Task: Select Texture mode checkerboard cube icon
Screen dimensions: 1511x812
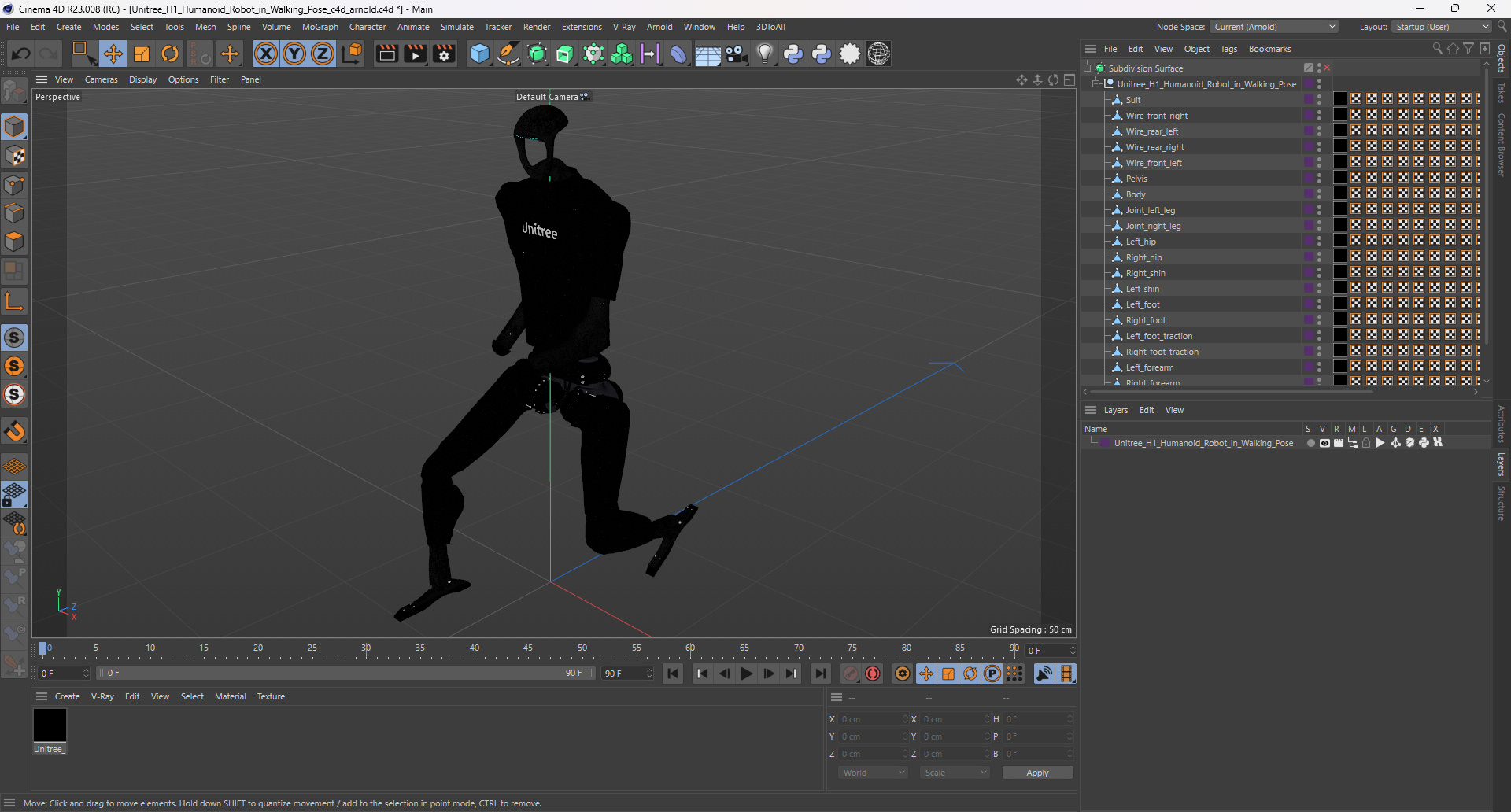Action: click(14, 156)
